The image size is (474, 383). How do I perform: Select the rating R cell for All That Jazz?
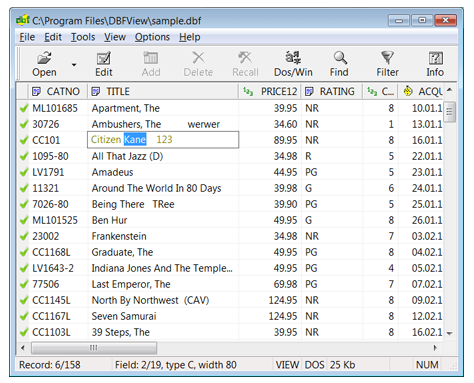tap(332, 156)
